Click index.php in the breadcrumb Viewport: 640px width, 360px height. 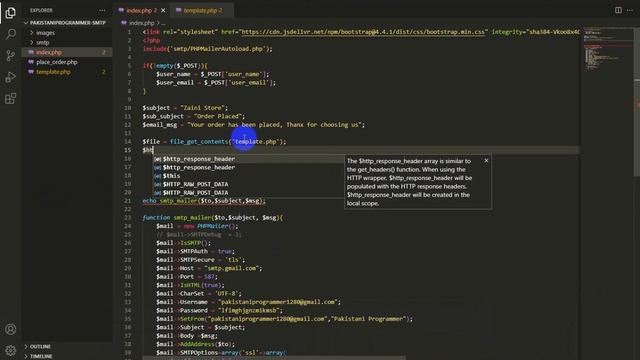141,23
